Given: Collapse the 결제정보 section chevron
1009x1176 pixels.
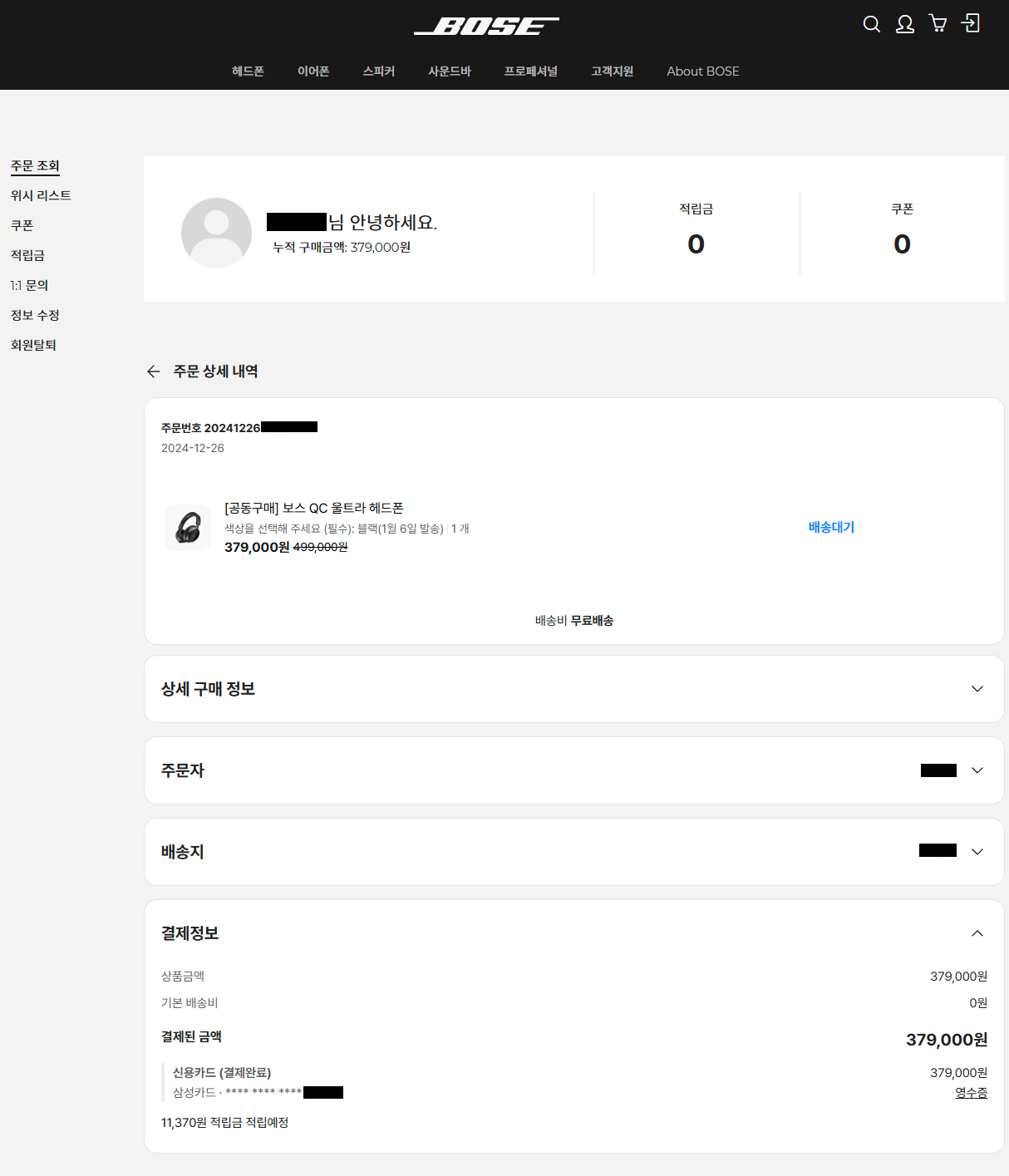Looking at the screenshot, I should (977, 933).
